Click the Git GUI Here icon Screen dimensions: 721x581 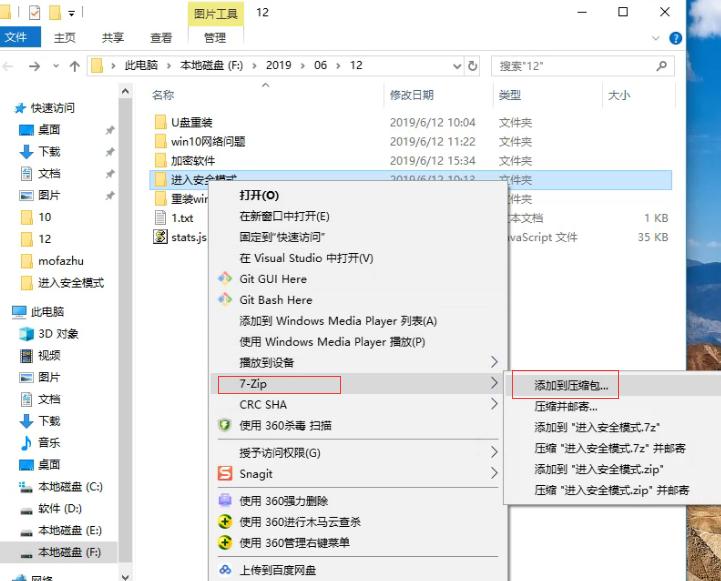tap(225, 279)
